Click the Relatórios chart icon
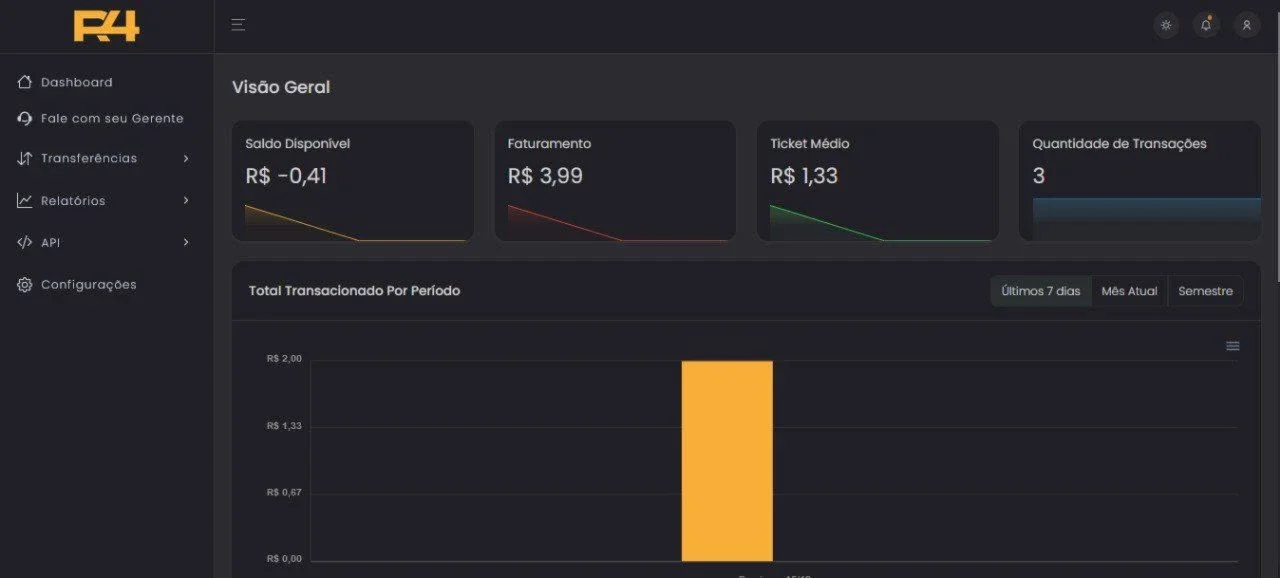The width and height of the screenshot is (1280, 578). 25,200
